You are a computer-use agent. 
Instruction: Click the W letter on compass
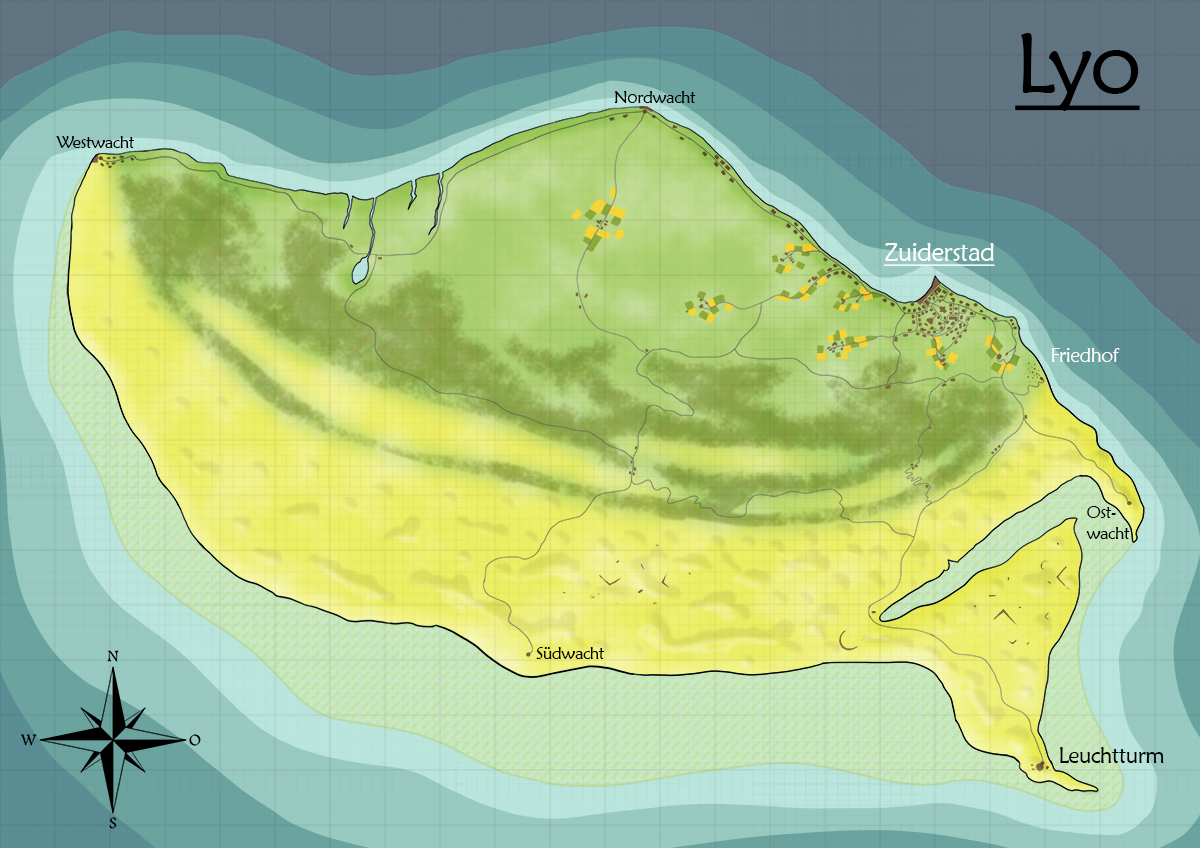(28, 740)
